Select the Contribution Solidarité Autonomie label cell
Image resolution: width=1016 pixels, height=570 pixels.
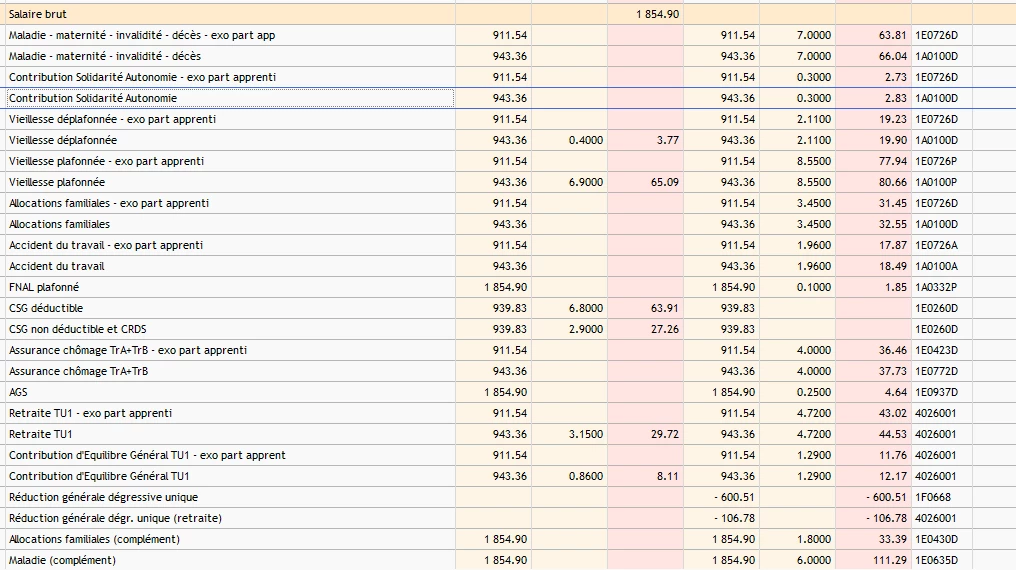pyautogui.click(x=93, y=98)
